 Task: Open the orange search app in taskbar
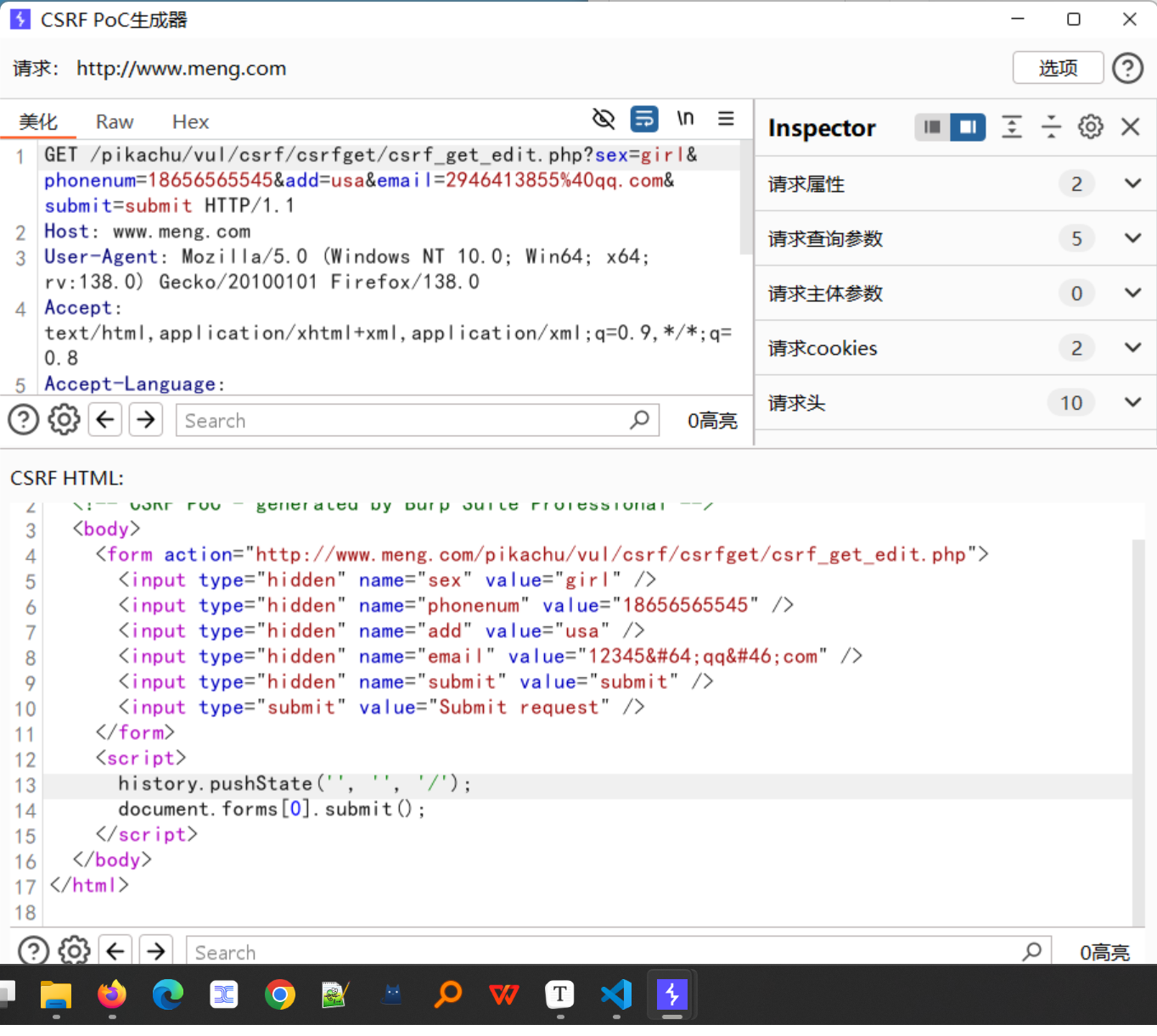(448, 994)
